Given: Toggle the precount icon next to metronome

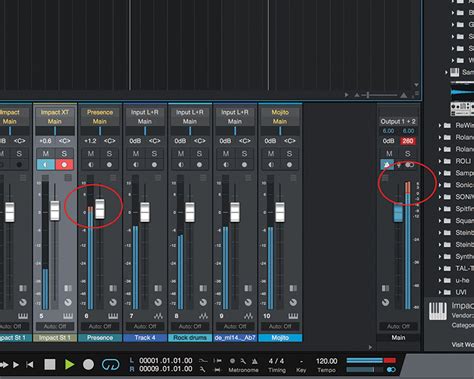Looking at the screenshot, I should tap(232, 361).
